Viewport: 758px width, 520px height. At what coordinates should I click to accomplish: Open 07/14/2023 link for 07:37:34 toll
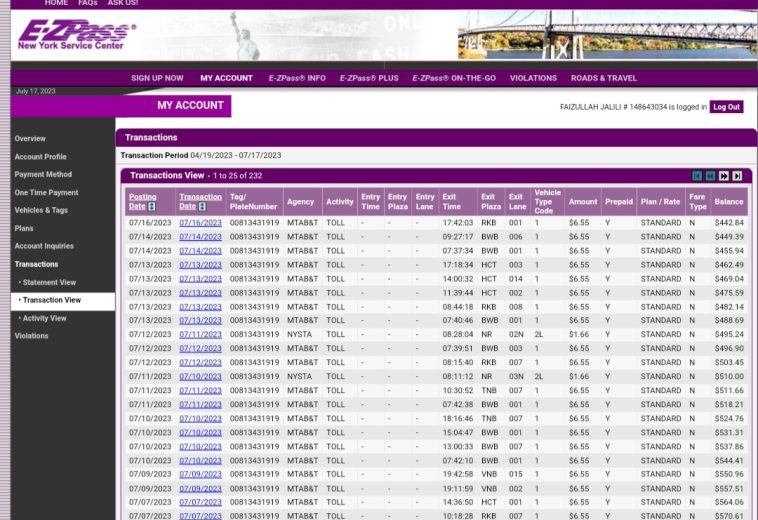[x=200, y=251]
